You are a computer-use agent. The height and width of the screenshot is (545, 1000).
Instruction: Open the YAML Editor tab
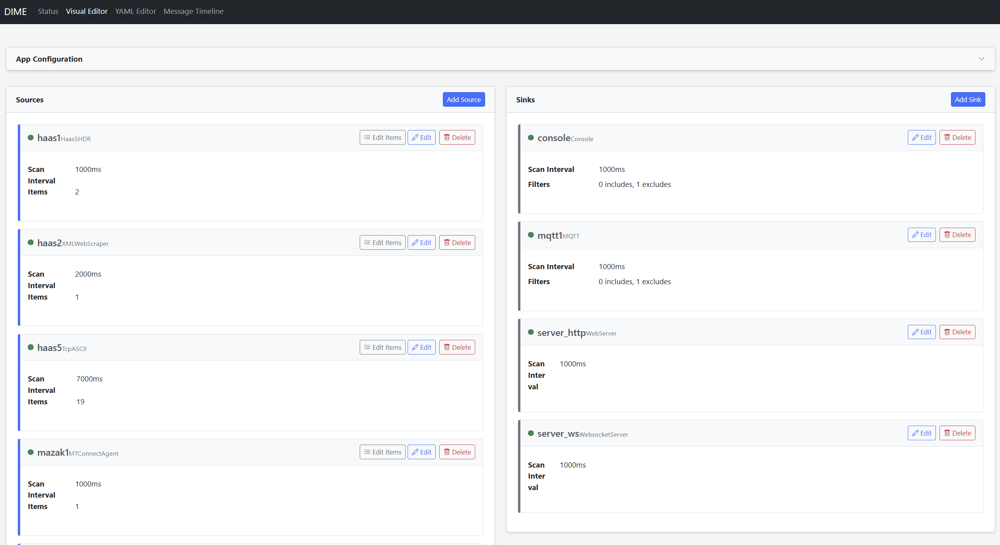[135, 12]
